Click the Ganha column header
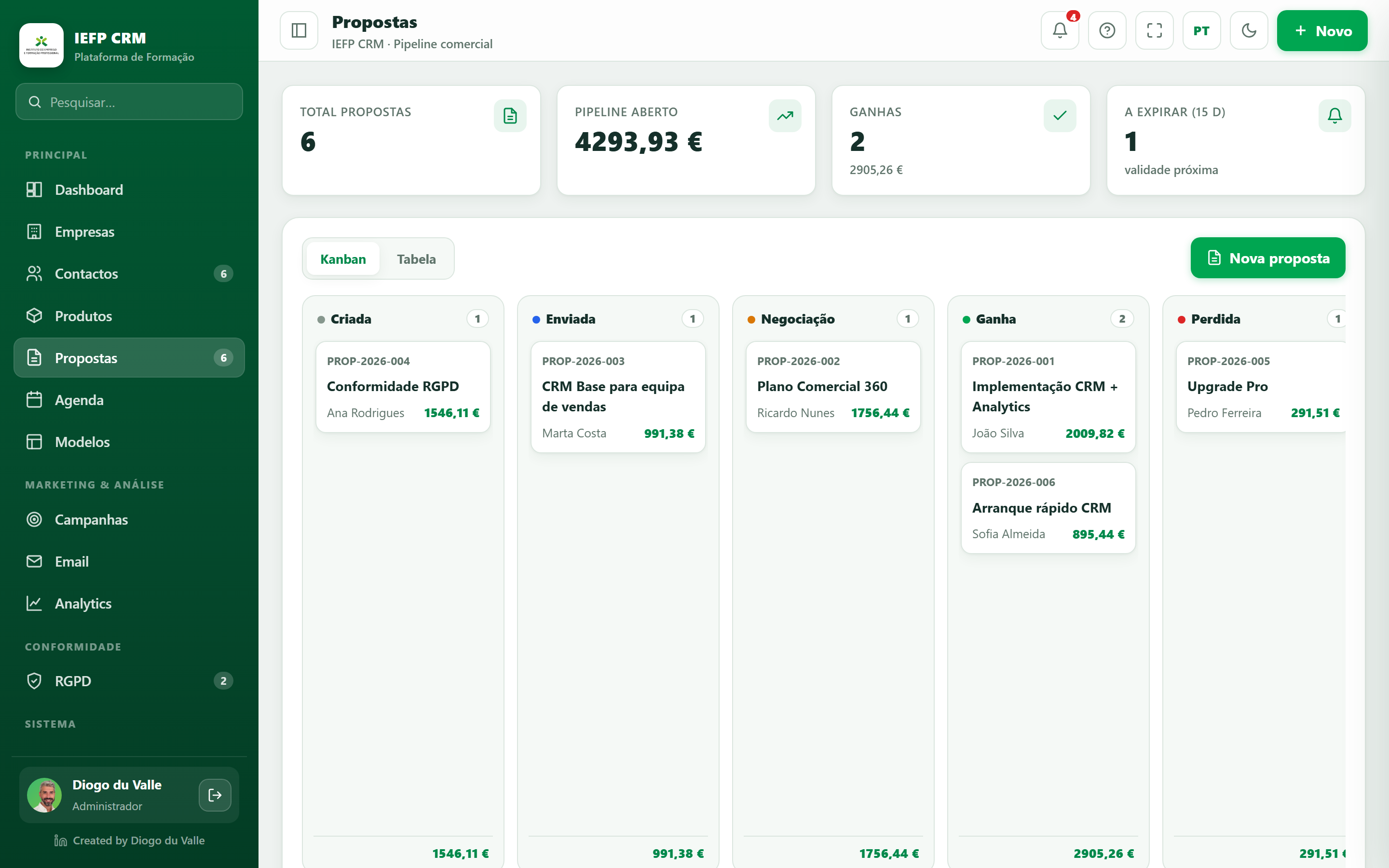This screenshot has height=868, width=1389. [x=1048, y=319]
